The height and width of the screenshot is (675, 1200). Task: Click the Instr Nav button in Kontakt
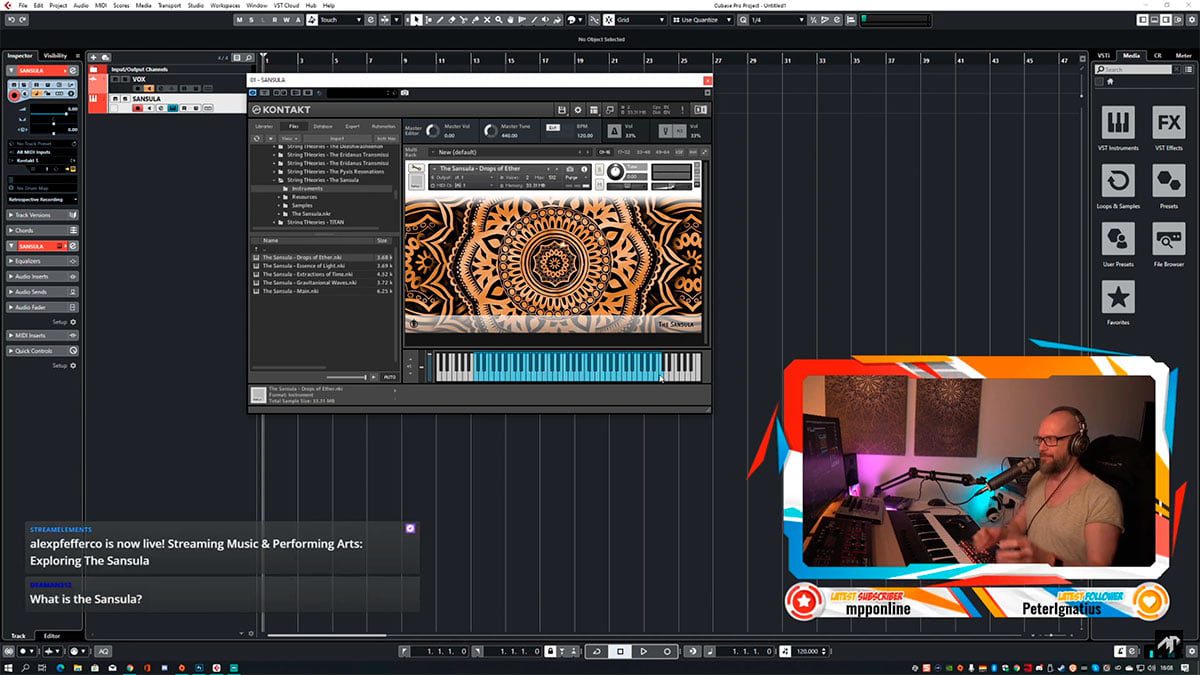[x=385, y=138]
